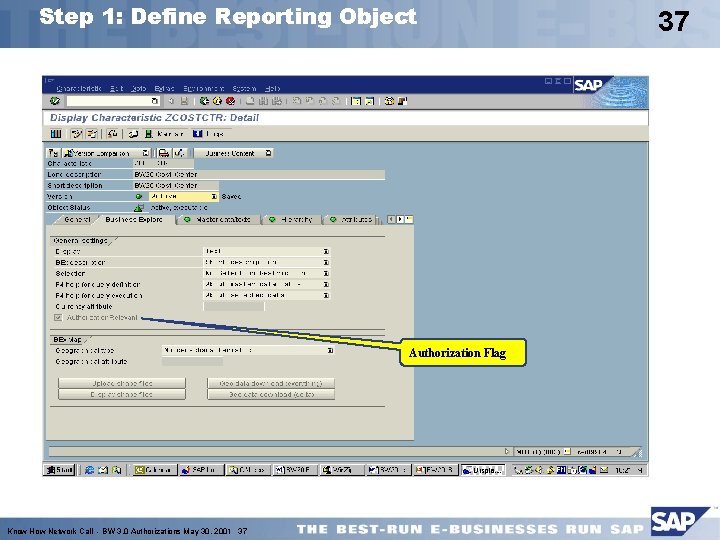Viewport: 720px width, 540px height.
Task: Click the green Back arrow icon
Action: 204,101
